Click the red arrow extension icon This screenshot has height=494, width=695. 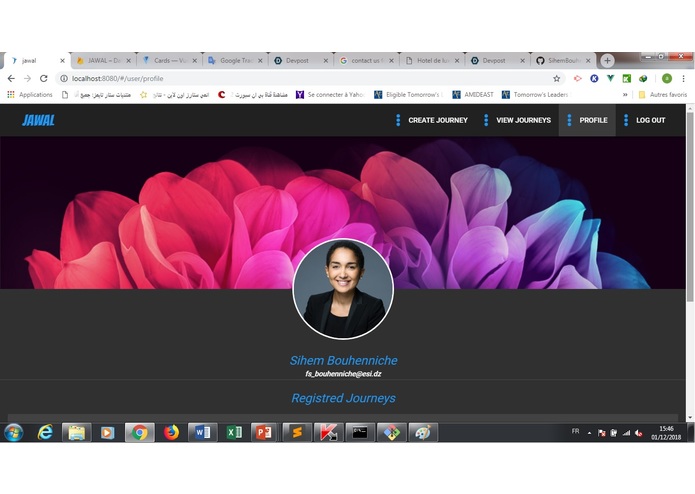[x=578, y=78]
